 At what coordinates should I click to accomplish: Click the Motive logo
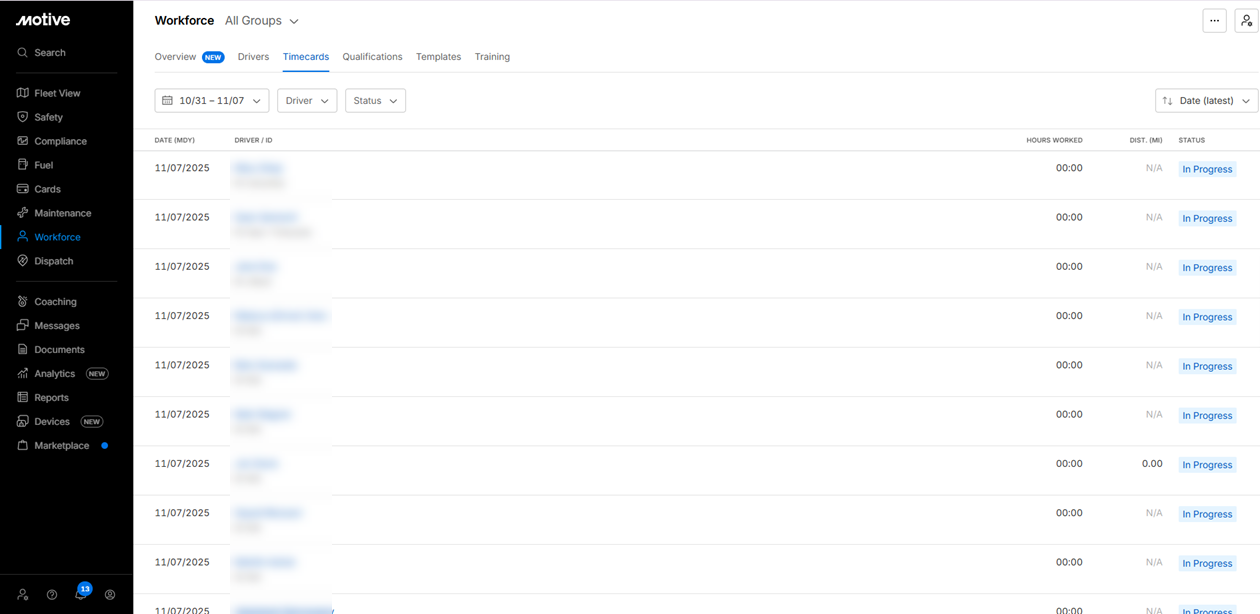click(42, 20)
